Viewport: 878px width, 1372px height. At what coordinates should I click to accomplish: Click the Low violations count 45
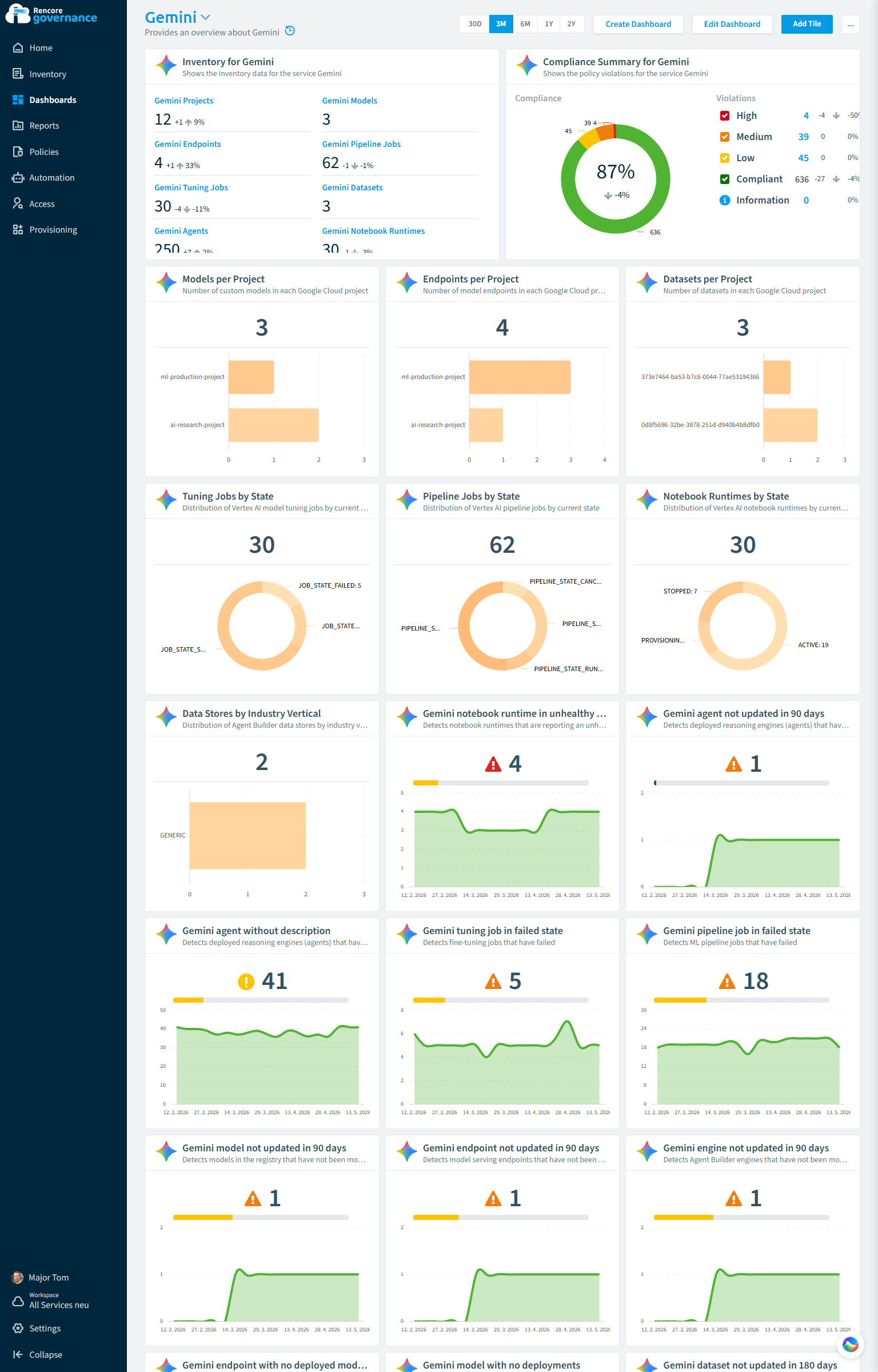tap(803, 158)
